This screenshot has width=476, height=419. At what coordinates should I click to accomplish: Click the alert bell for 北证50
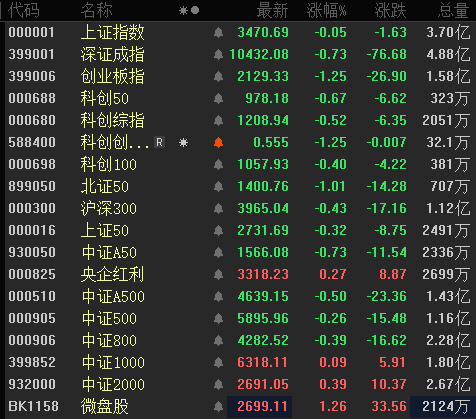(218, 187)
